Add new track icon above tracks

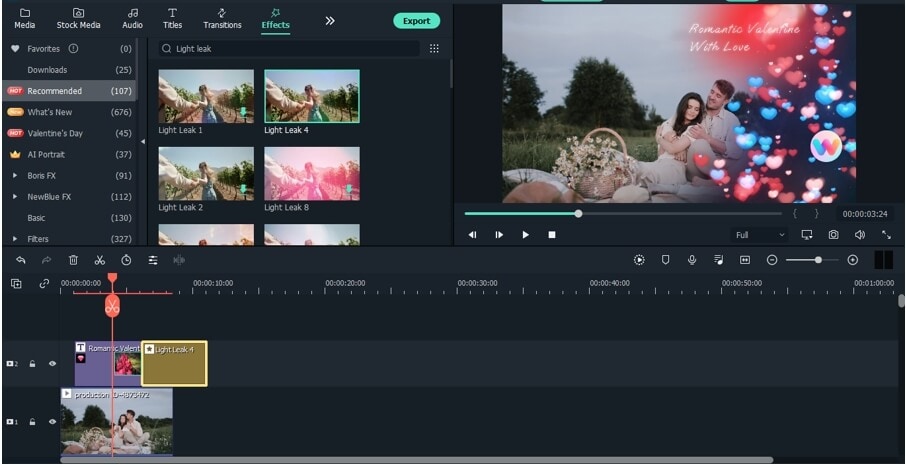point(16,284)
